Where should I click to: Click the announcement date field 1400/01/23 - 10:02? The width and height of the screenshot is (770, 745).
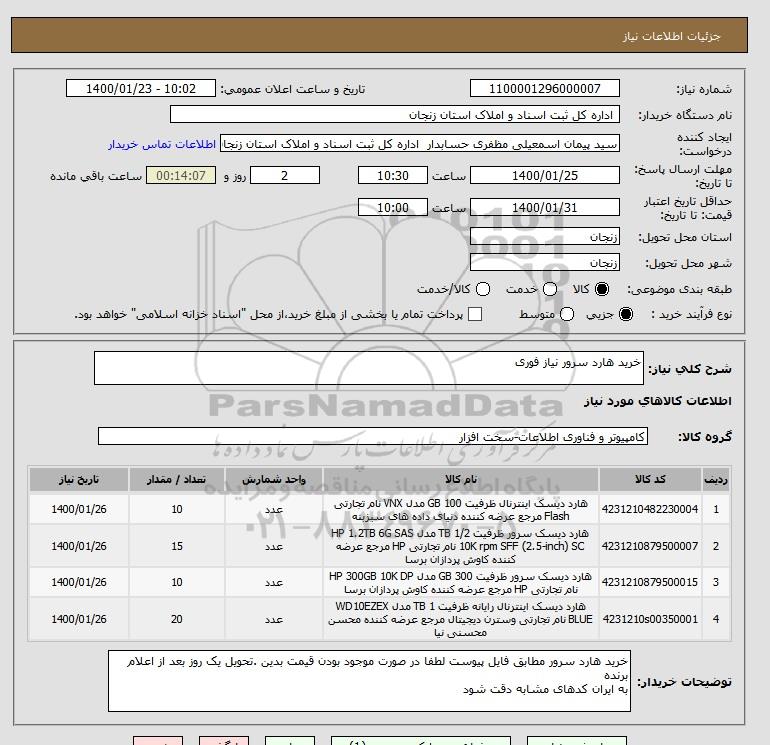pyautogui.click(x=141, y=88)
